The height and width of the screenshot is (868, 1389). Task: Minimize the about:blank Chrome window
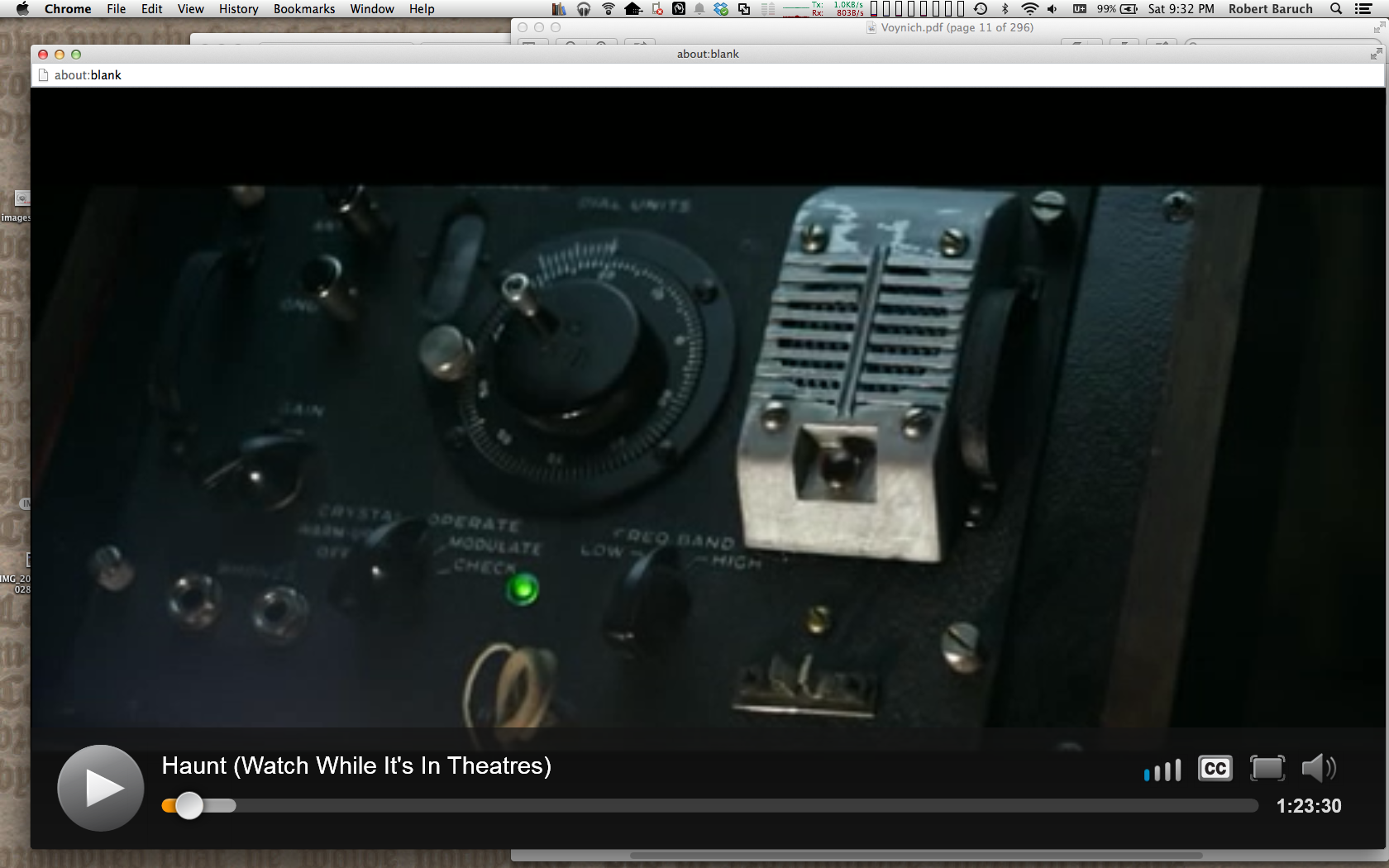60,55
